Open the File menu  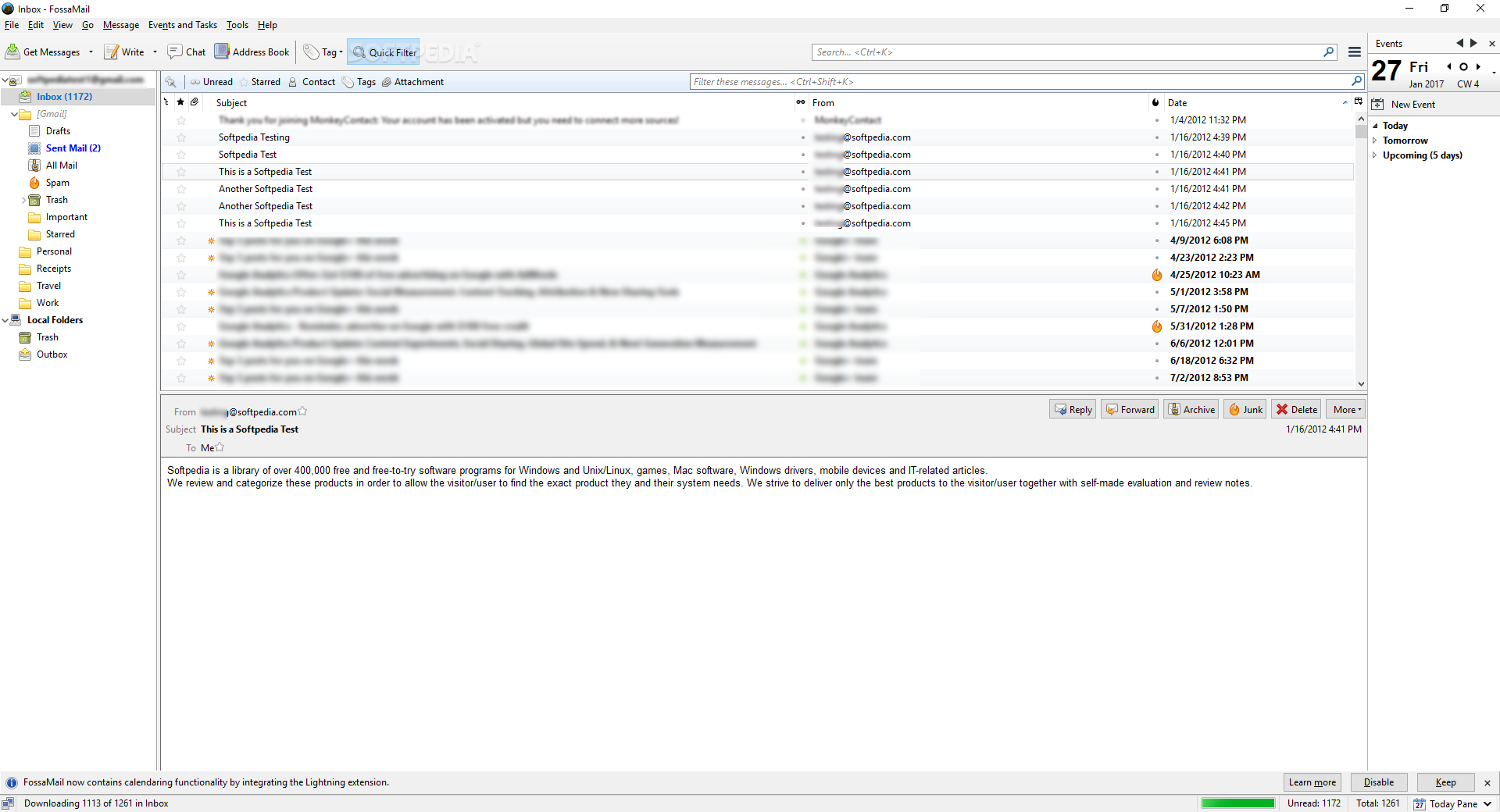point(12,25)
